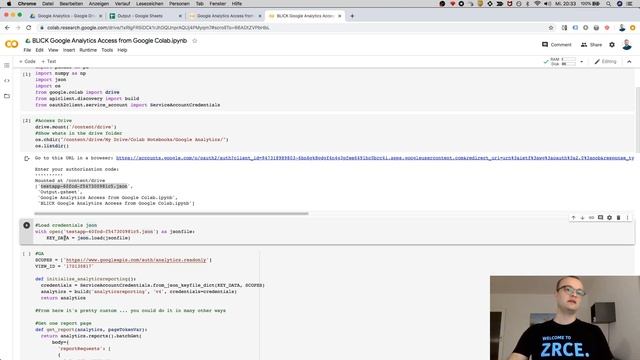
Task: Click the Colab CO logo
Action: click(x=11, y=44)
